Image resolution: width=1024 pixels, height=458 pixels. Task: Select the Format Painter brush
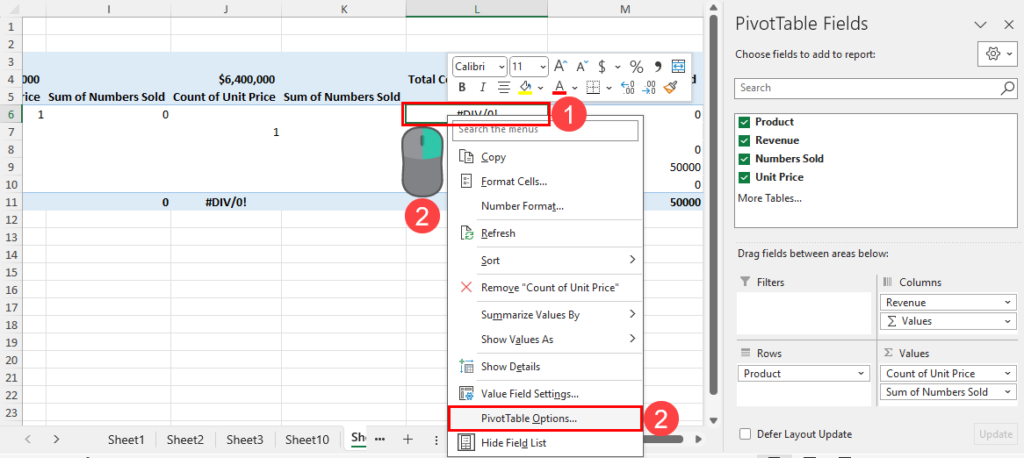(670, 87)
